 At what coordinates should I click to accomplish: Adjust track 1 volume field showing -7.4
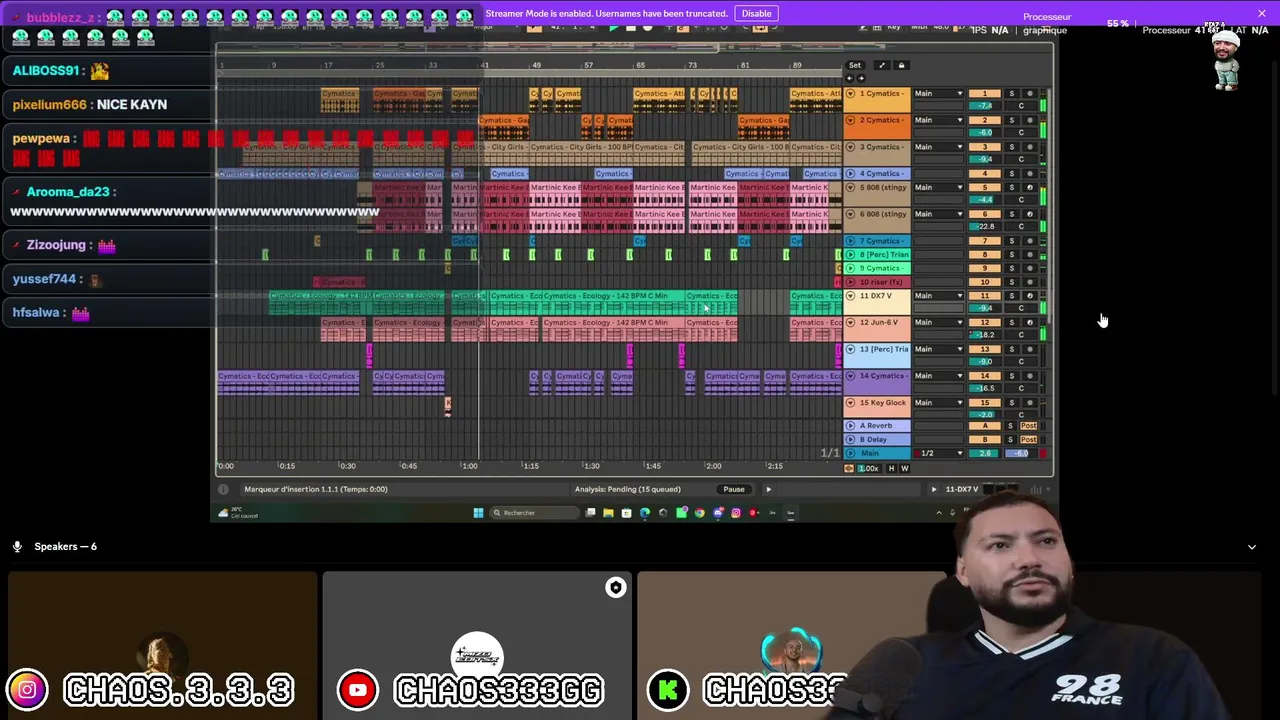985,106
